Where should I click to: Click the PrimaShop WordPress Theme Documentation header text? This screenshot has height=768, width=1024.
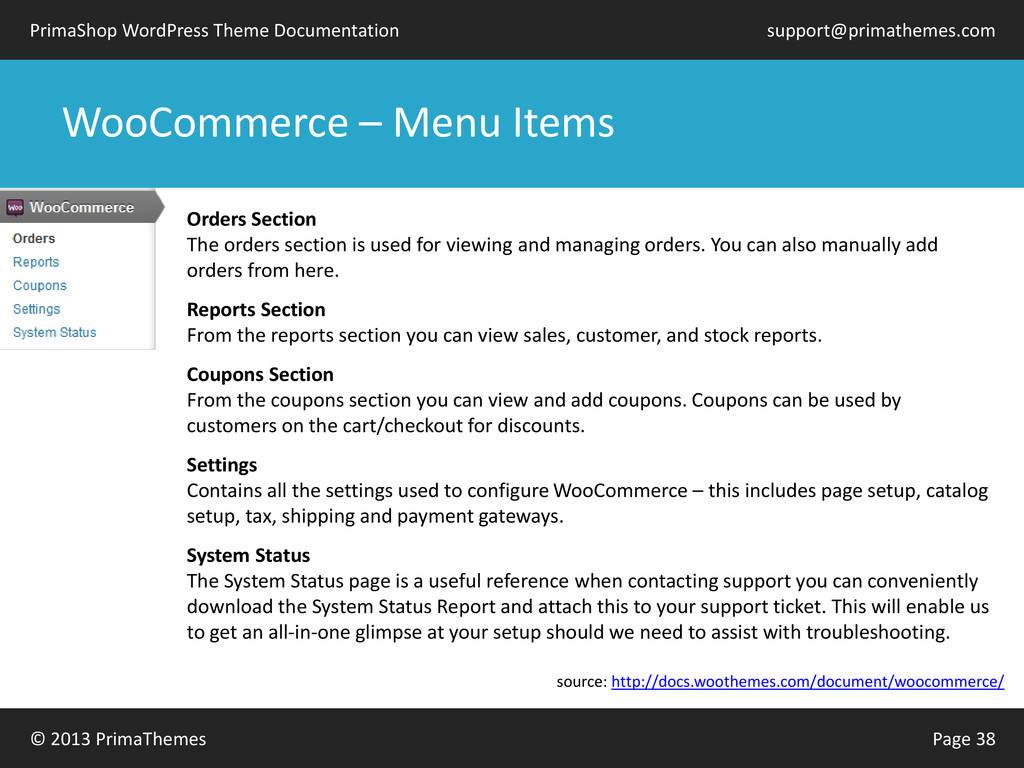[214, 31]
